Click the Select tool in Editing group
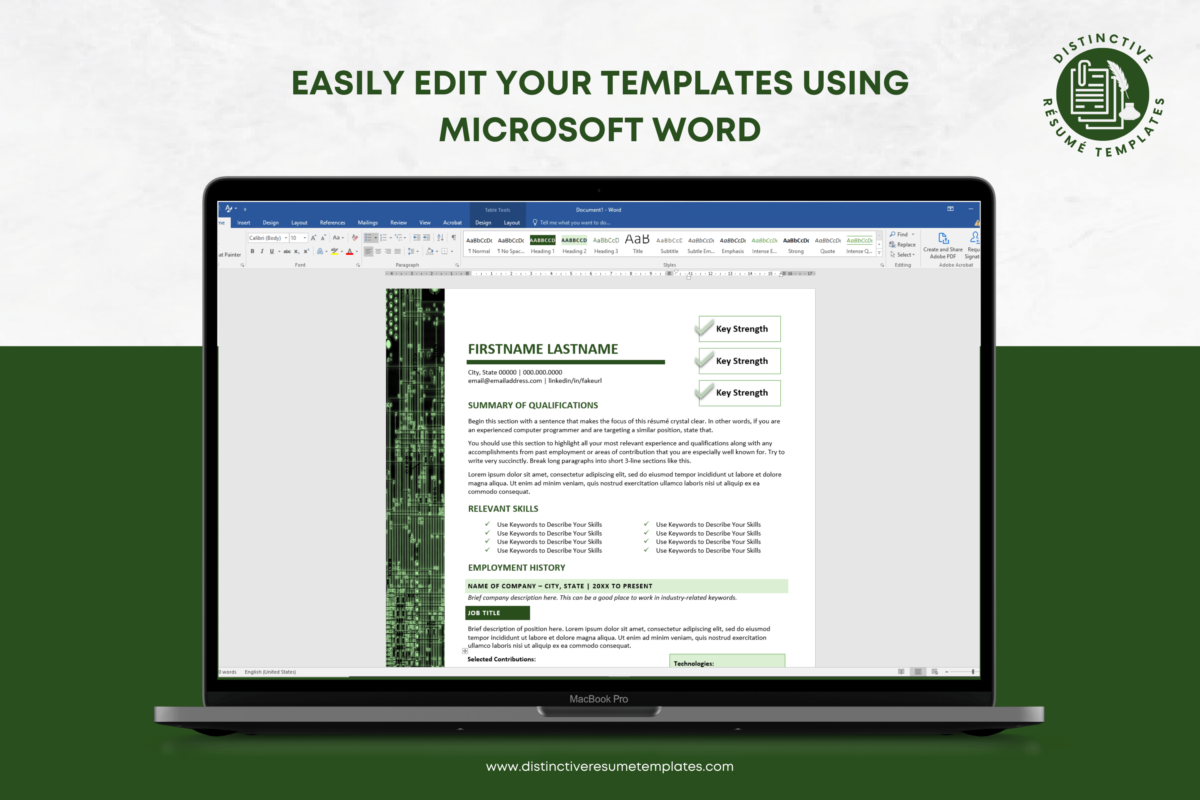Image resolution: width=1200 pixels, height=800 pixels. pyautogui.click(x=905, y=255)
